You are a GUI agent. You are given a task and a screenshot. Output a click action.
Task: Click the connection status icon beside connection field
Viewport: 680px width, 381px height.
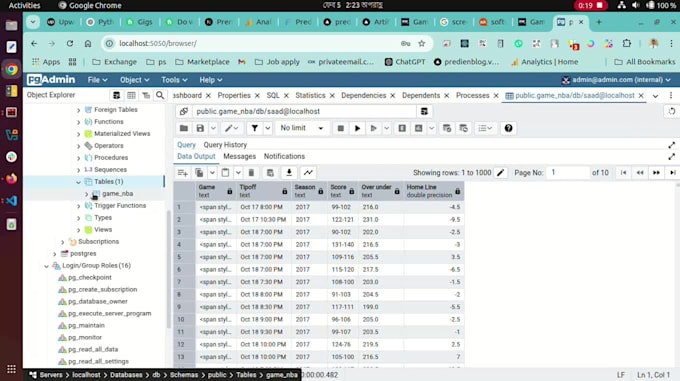click(183, 112)
